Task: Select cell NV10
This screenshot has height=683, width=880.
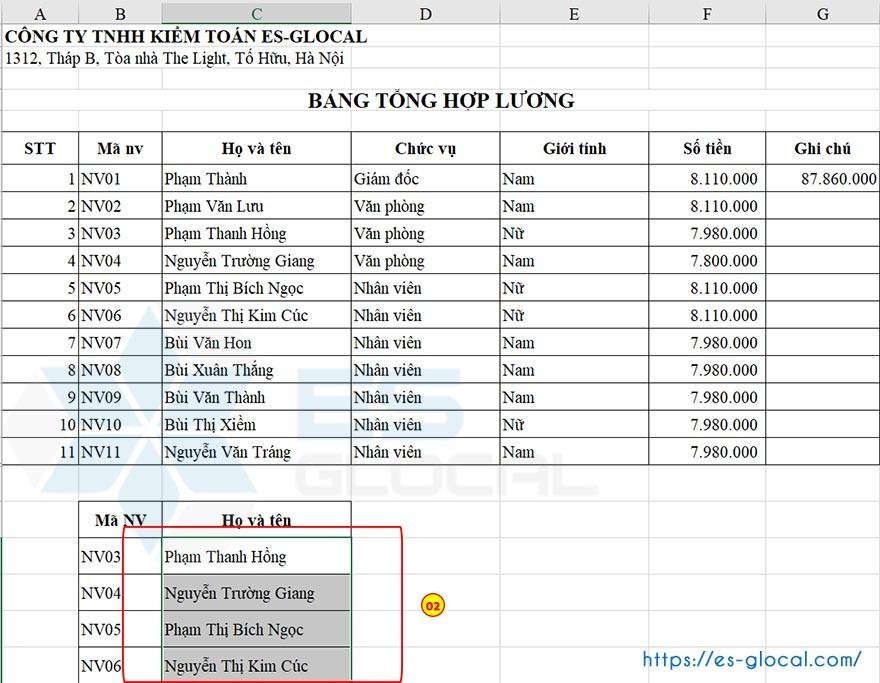Action: [x=120, y=424]
